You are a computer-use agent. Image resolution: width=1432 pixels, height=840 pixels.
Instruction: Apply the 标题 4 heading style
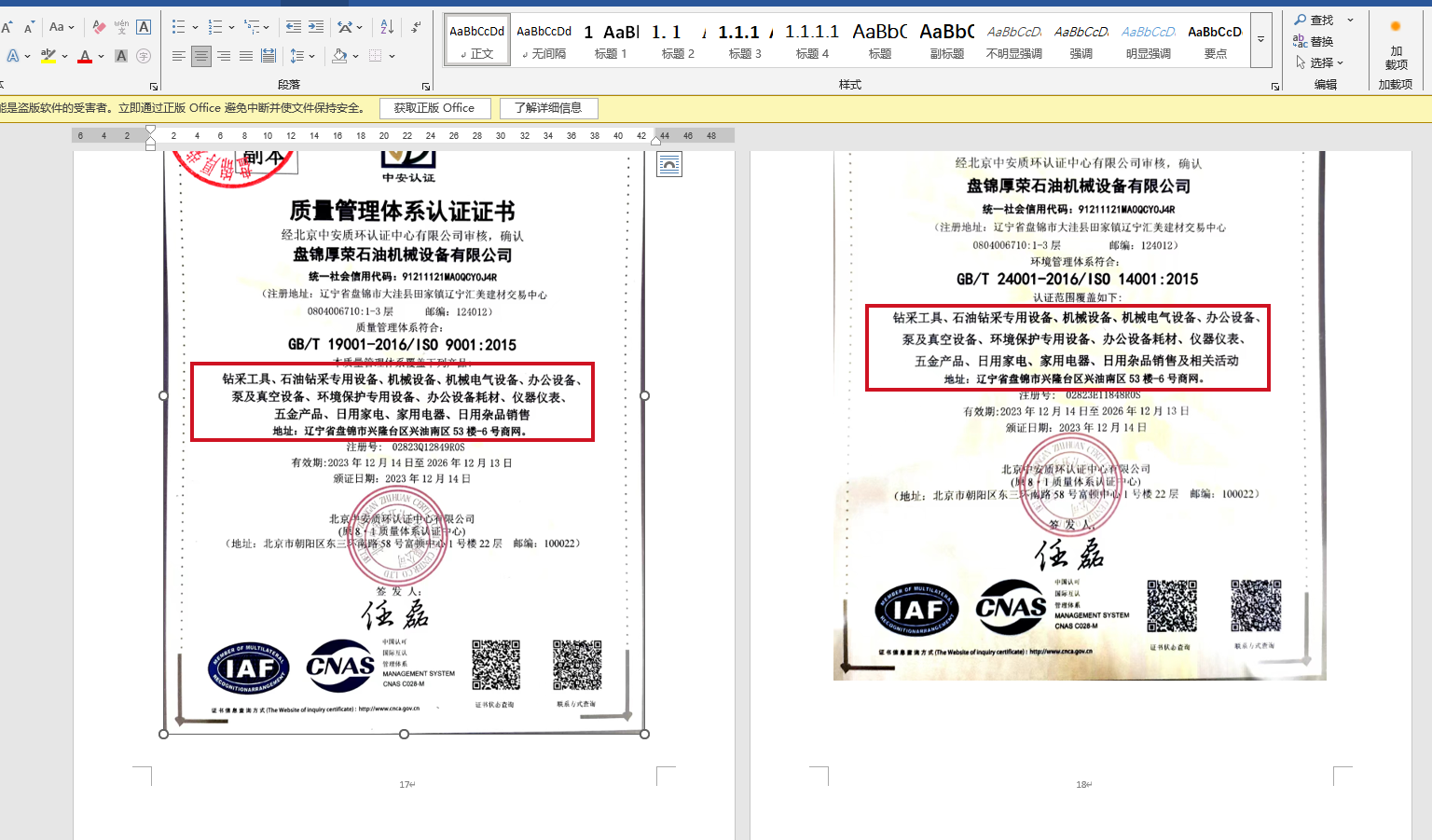point(812,40)
